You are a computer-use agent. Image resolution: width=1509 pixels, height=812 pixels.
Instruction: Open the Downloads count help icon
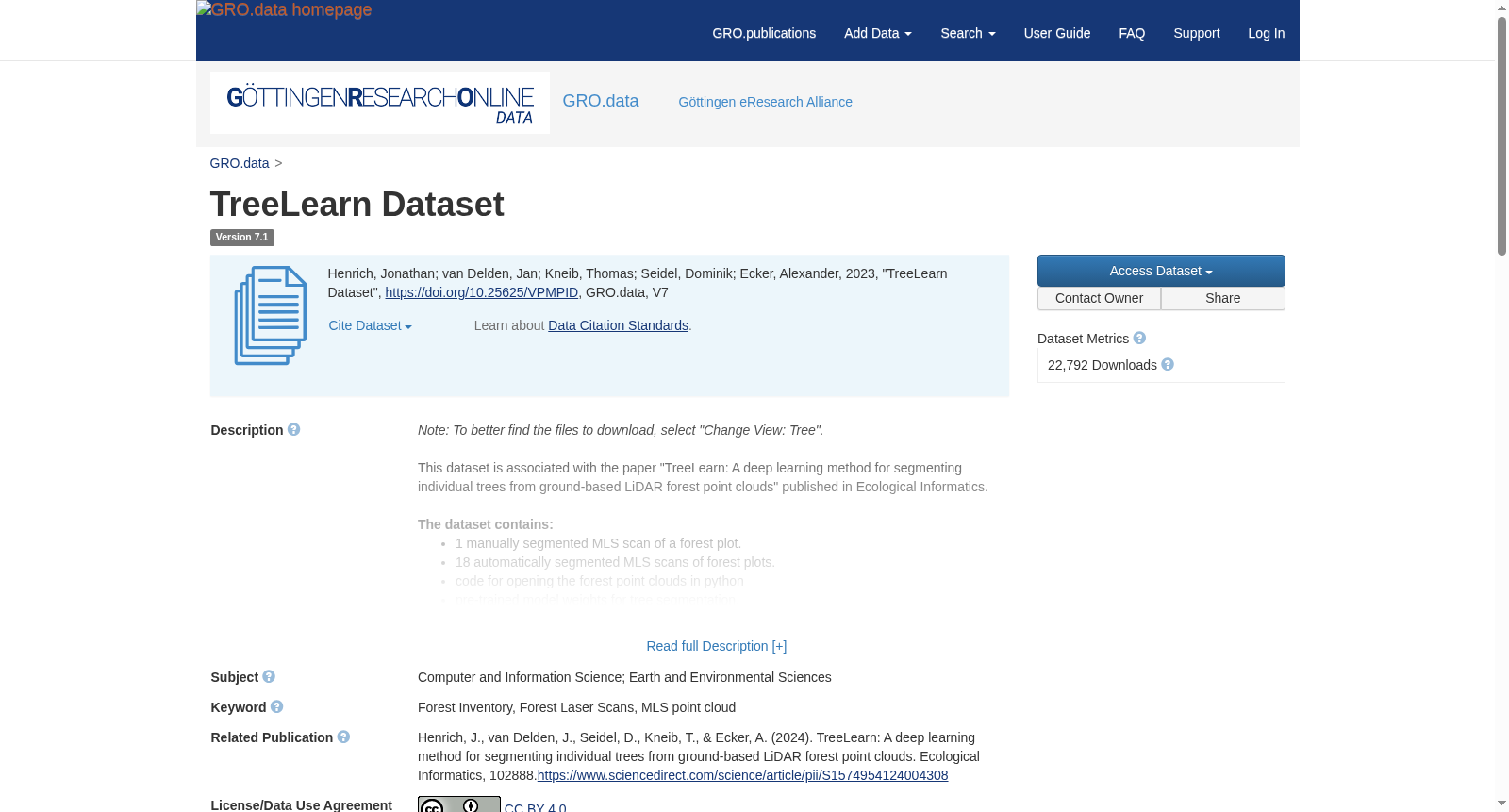point(1168,365)
